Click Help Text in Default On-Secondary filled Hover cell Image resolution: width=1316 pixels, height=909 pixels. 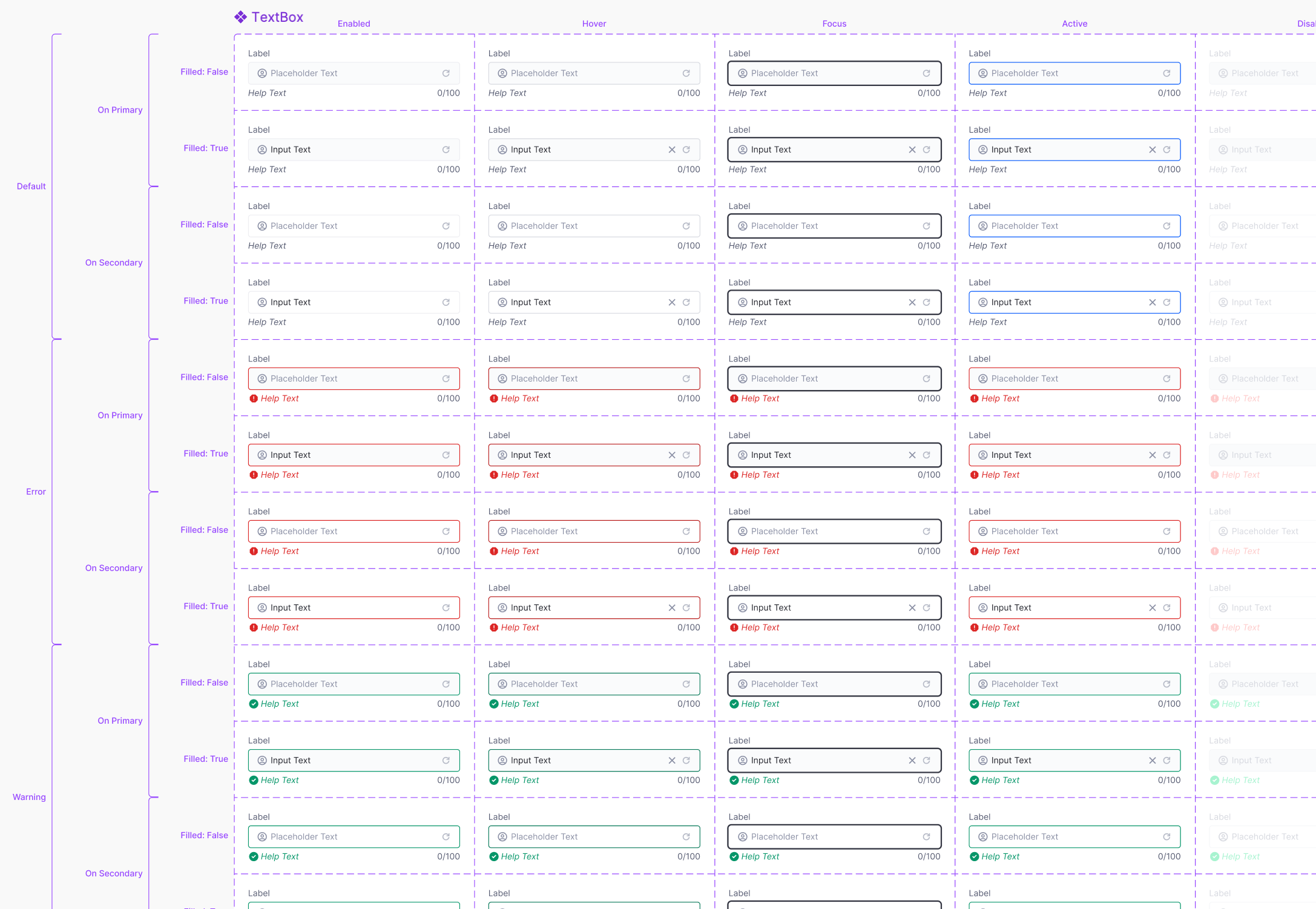(x=507, y=322)
